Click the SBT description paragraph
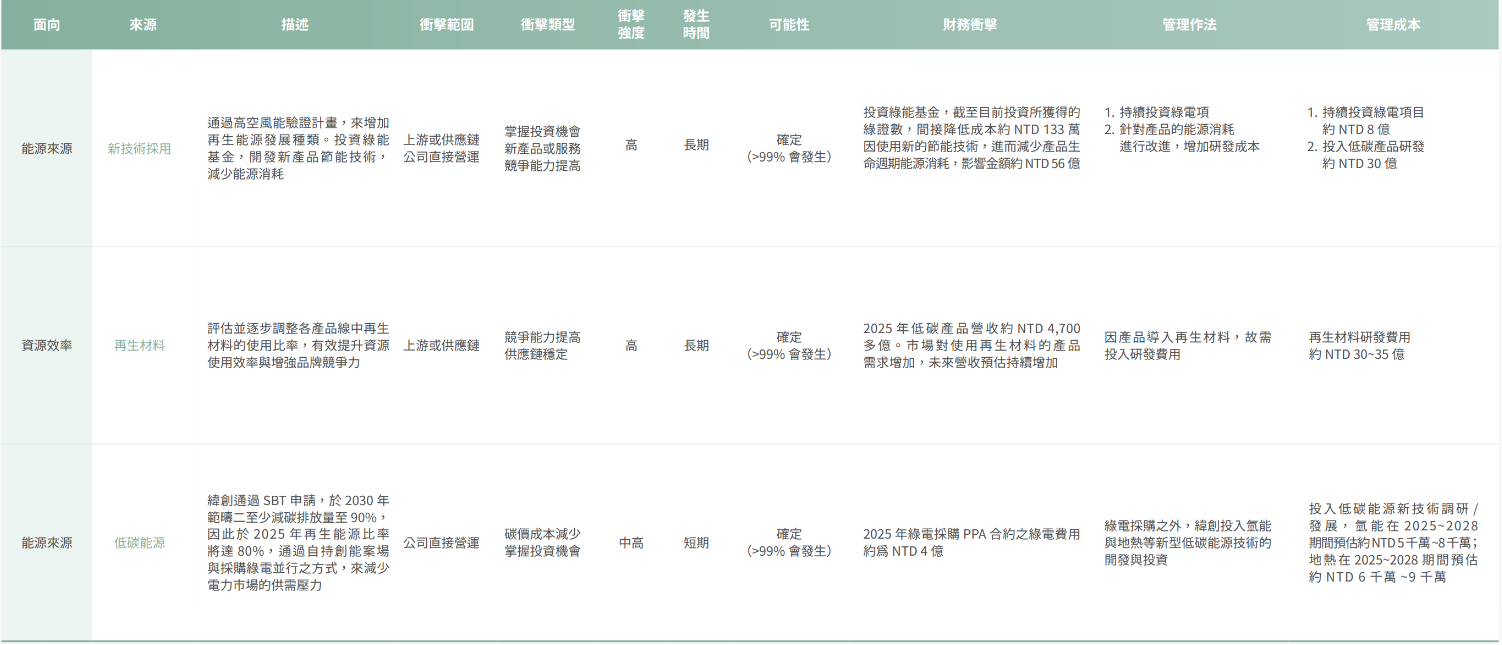Viewport: 1502px width, 645px height. pos(298,542)
